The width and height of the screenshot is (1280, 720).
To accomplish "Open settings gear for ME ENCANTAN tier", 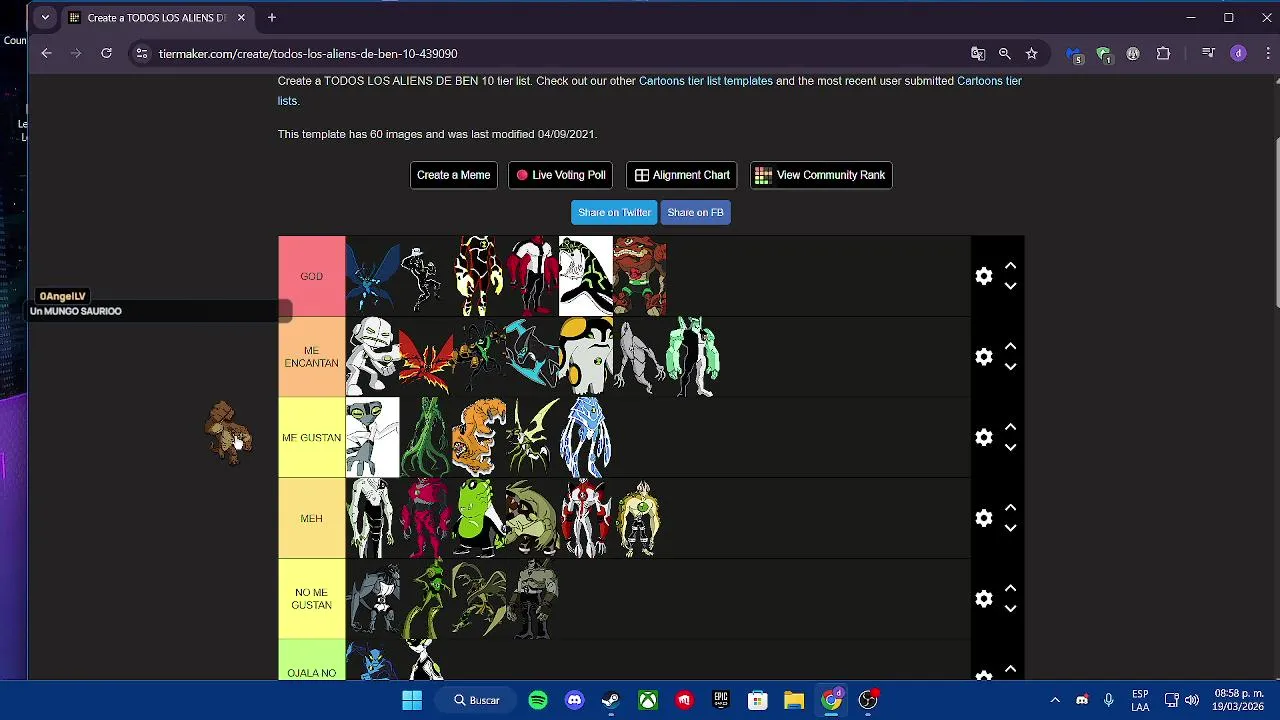I will pyautogui.click(x=984, y=357).
